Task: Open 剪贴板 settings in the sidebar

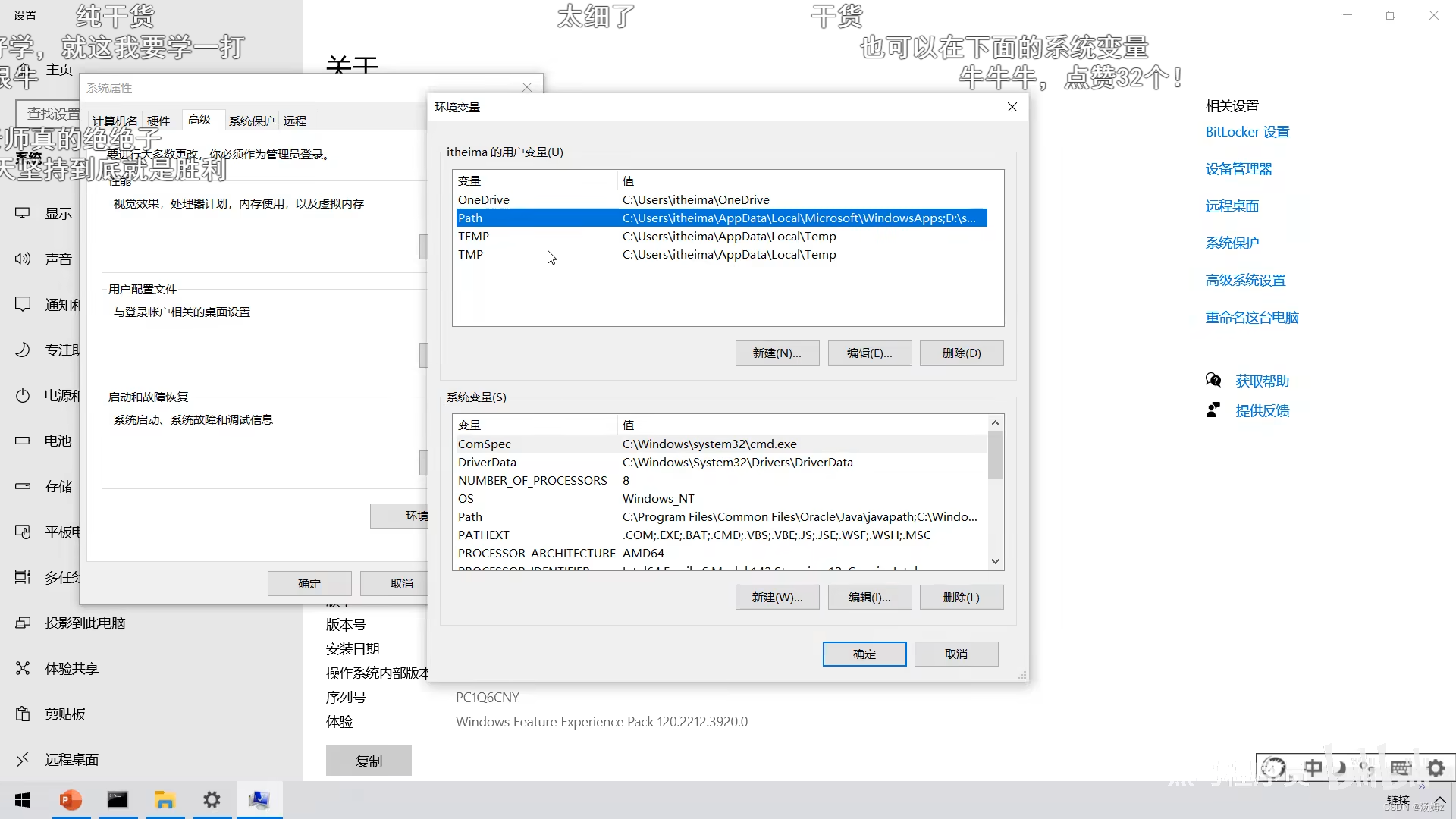Action: tap(65, 714)
